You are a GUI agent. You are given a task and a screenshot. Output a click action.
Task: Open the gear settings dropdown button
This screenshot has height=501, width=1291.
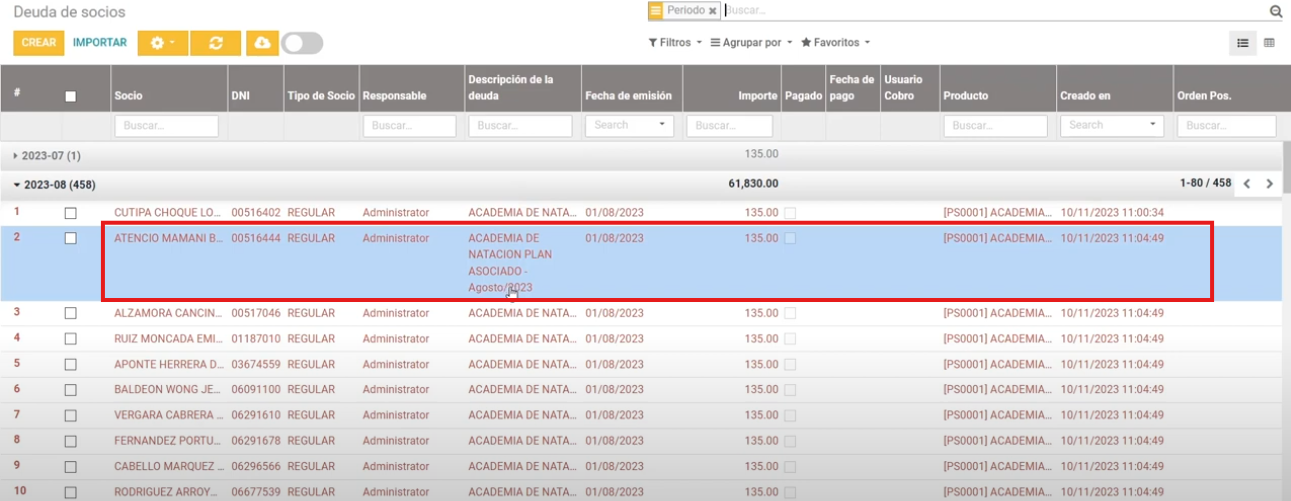pos(162,43)
